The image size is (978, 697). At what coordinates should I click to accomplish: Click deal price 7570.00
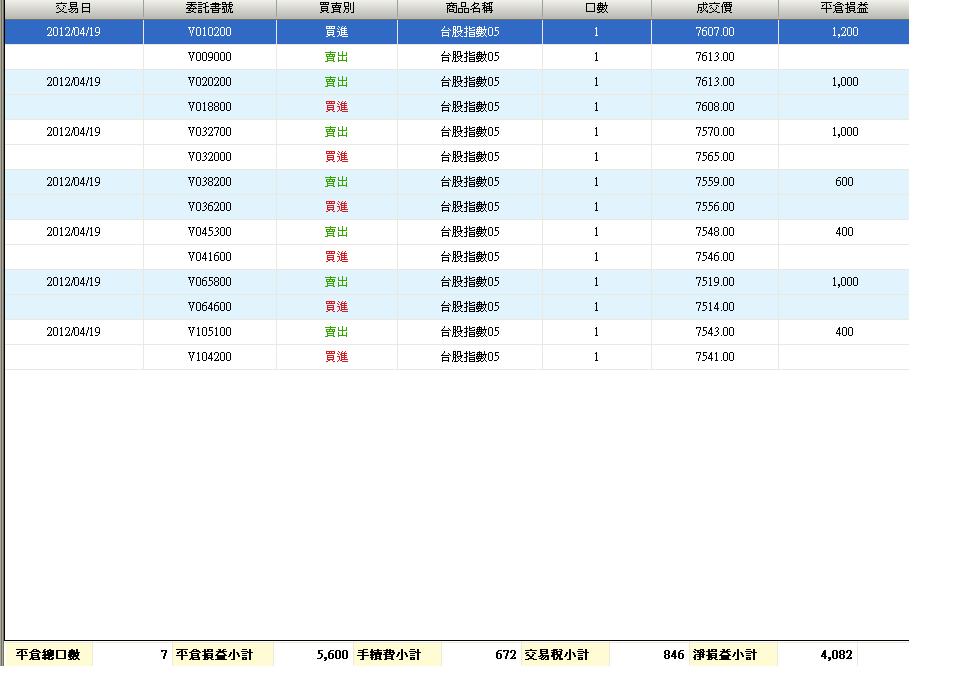pos(715,132)
